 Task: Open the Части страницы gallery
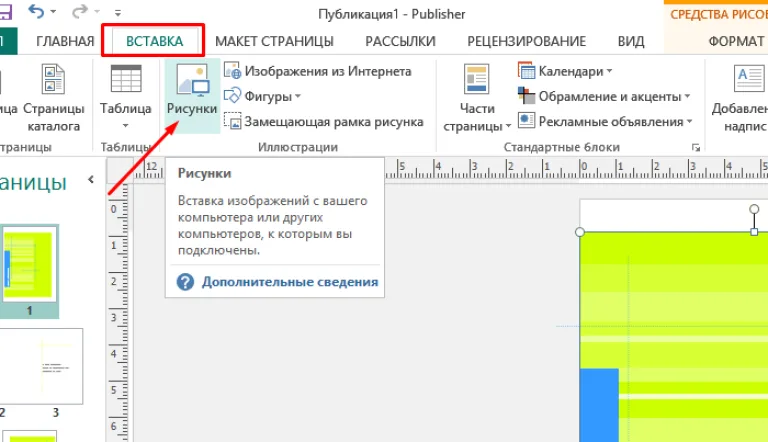coord(477,98)
